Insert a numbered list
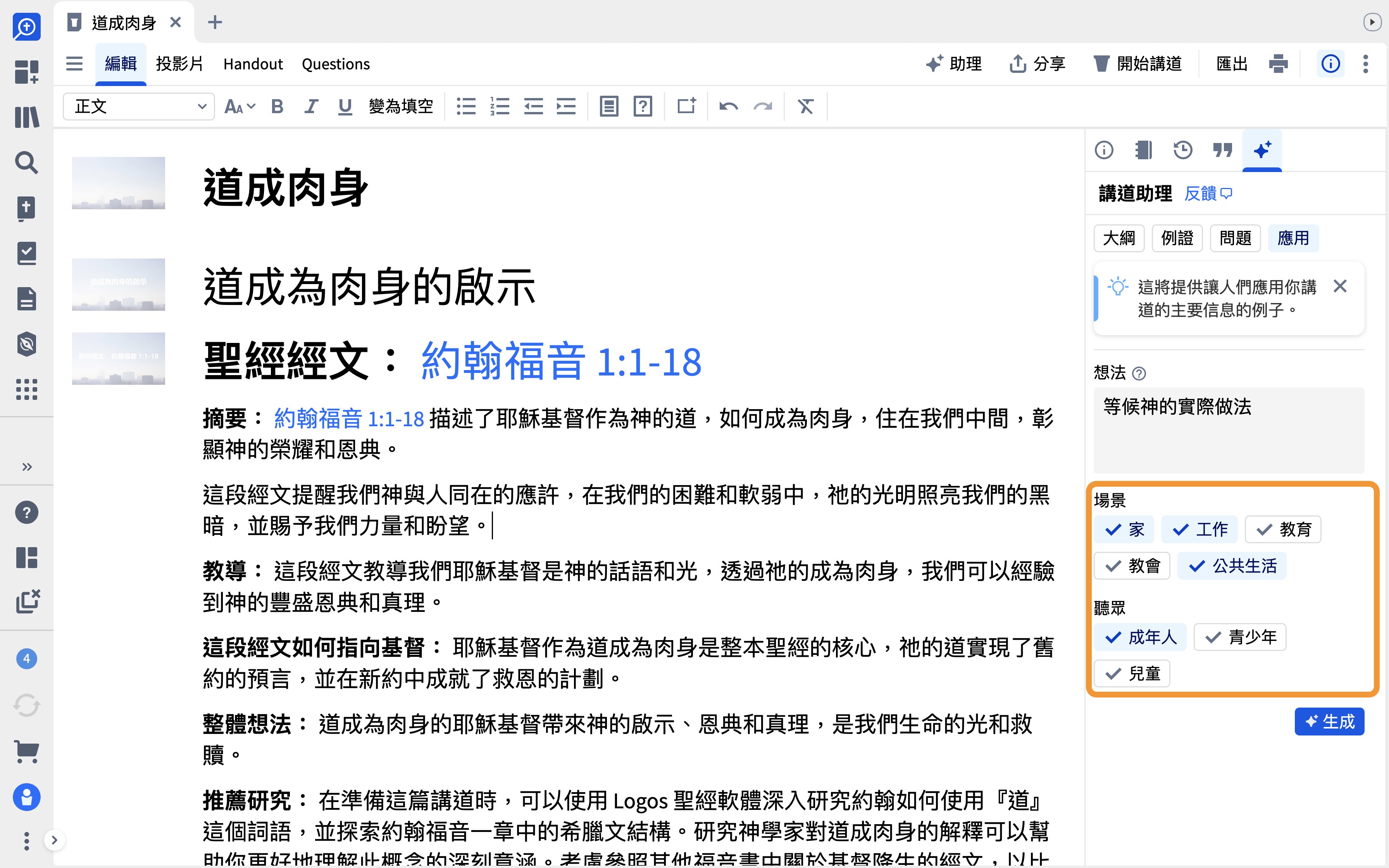Viewport: 1389px width, 868px height. (499, 106)
